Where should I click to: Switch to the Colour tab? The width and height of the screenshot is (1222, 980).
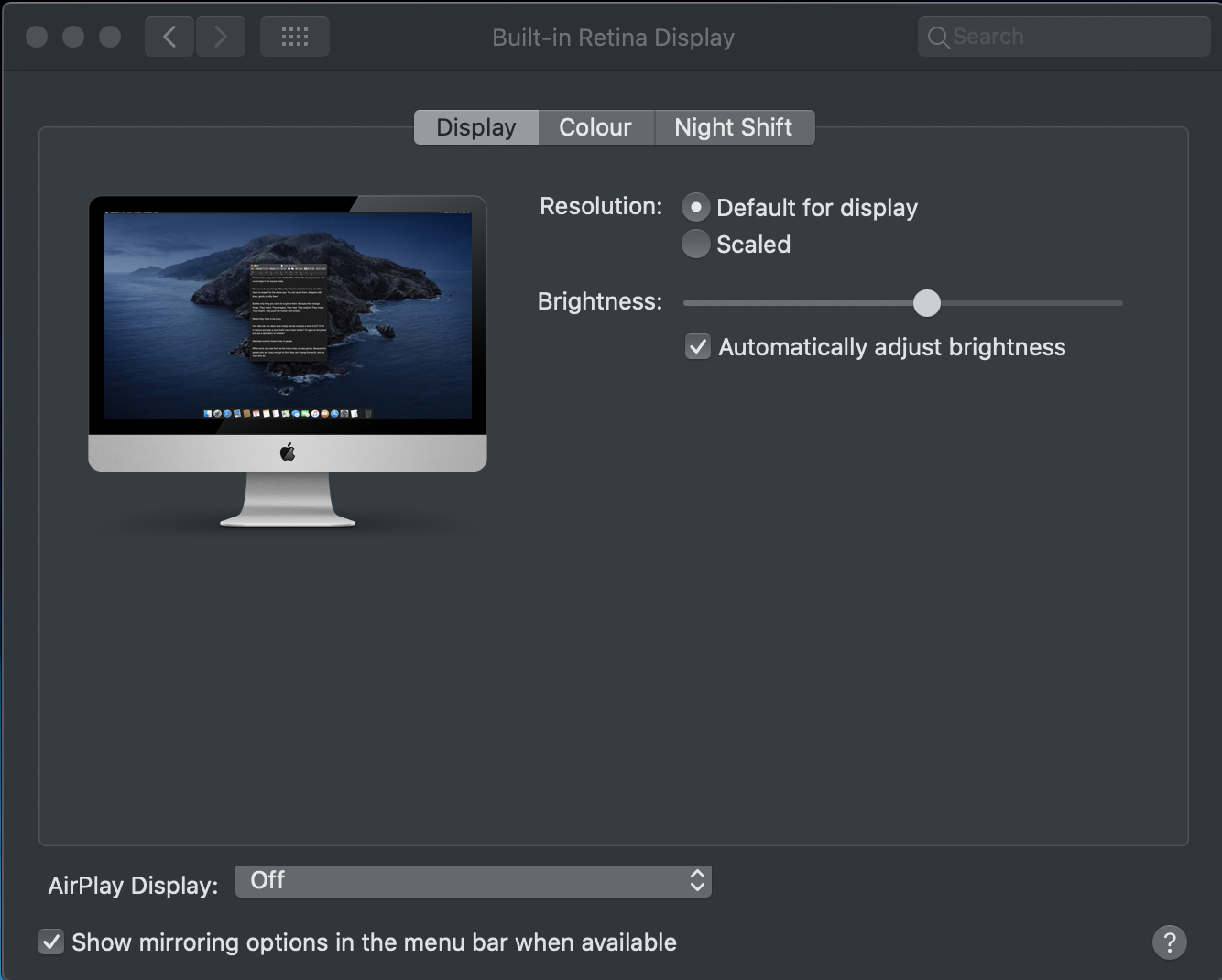click(595, 126)
